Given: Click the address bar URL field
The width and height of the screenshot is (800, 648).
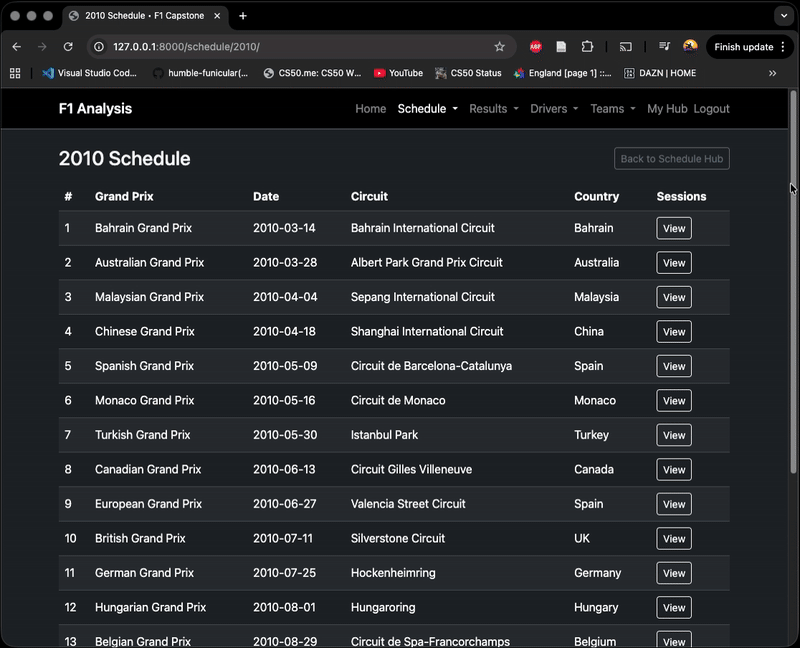Looking at the screenshot, I should [300, 47].
